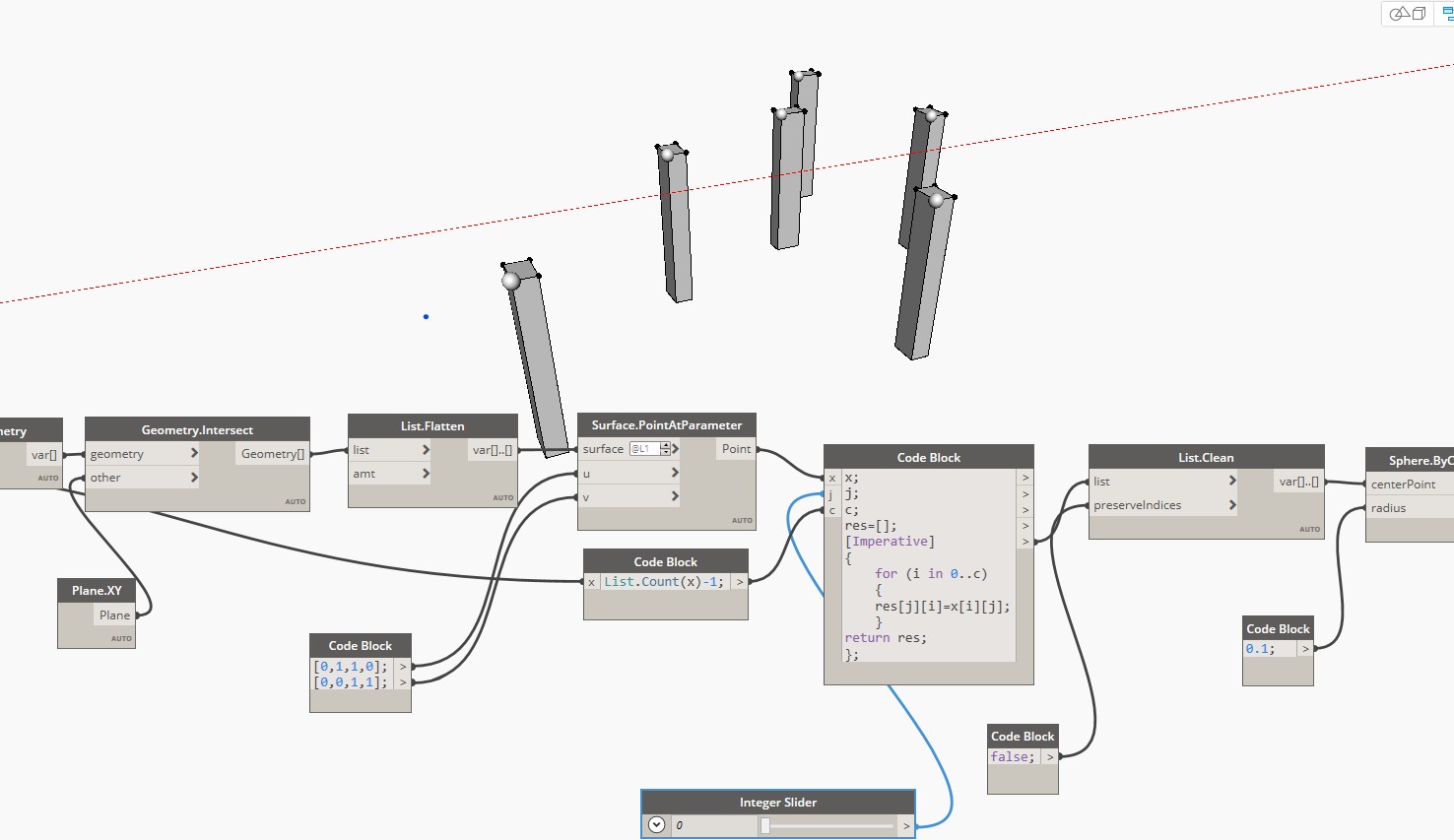Select the List.Flatten node title

click(432, 425)
